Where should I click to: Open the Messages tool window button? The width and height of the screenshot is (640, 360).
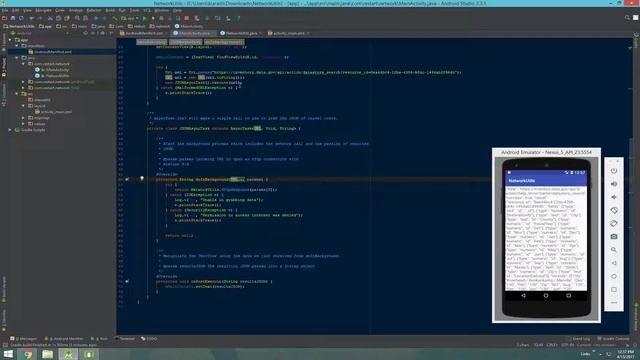(24, 339)
